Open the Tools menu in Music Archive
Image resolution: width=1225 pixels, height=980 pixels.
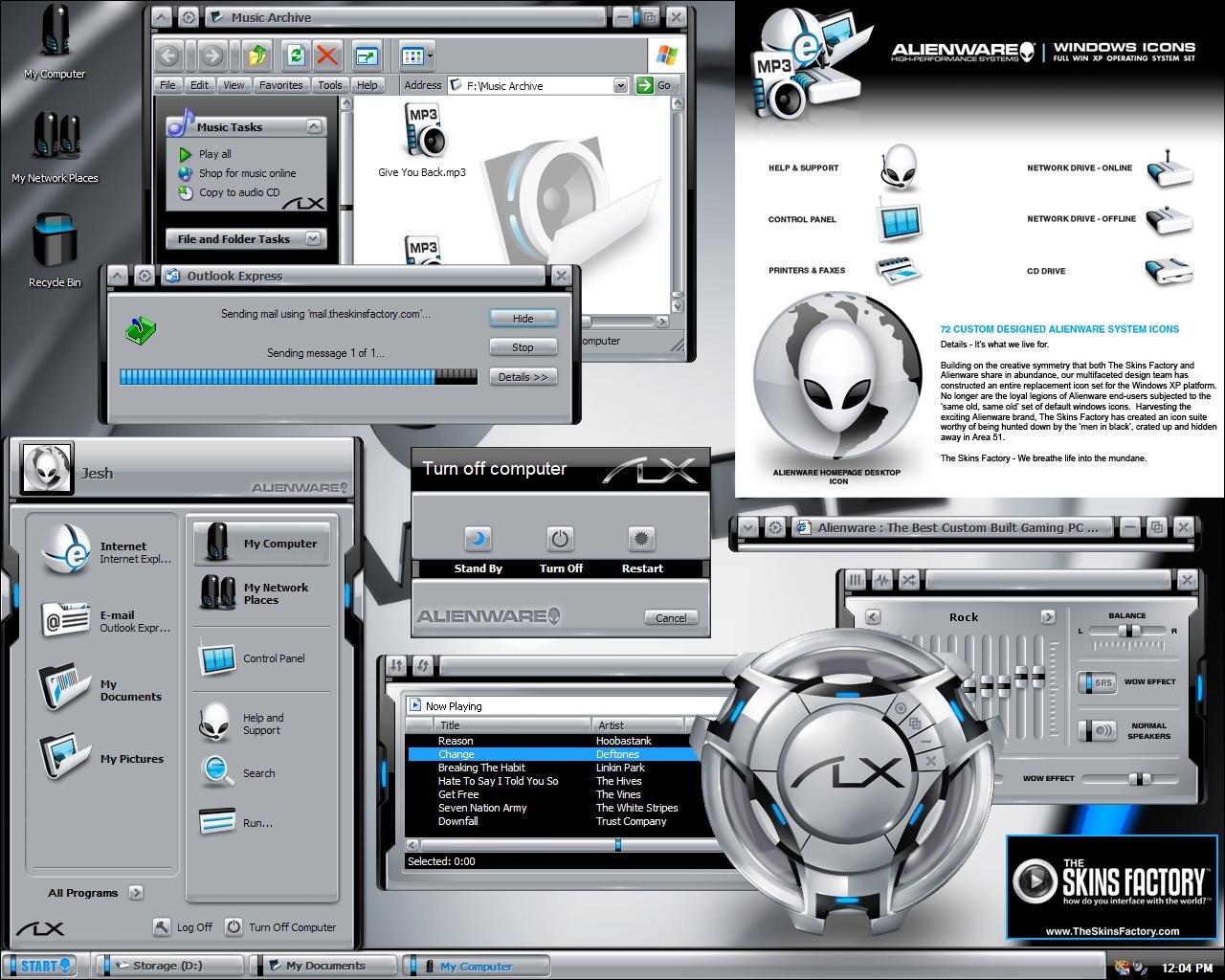coord(329,85)
